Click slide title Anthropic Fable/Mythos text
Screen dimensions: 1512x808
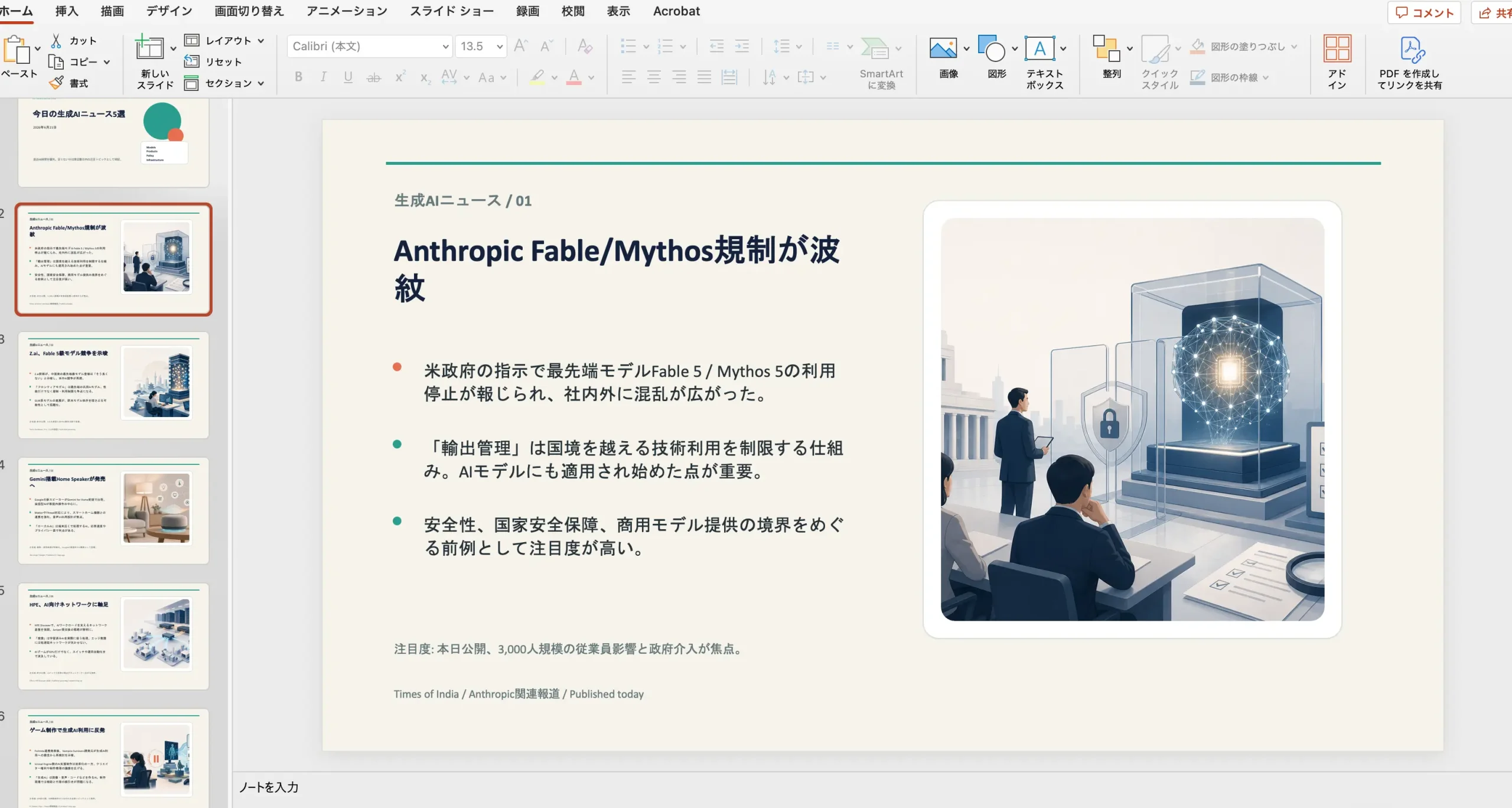616,269
